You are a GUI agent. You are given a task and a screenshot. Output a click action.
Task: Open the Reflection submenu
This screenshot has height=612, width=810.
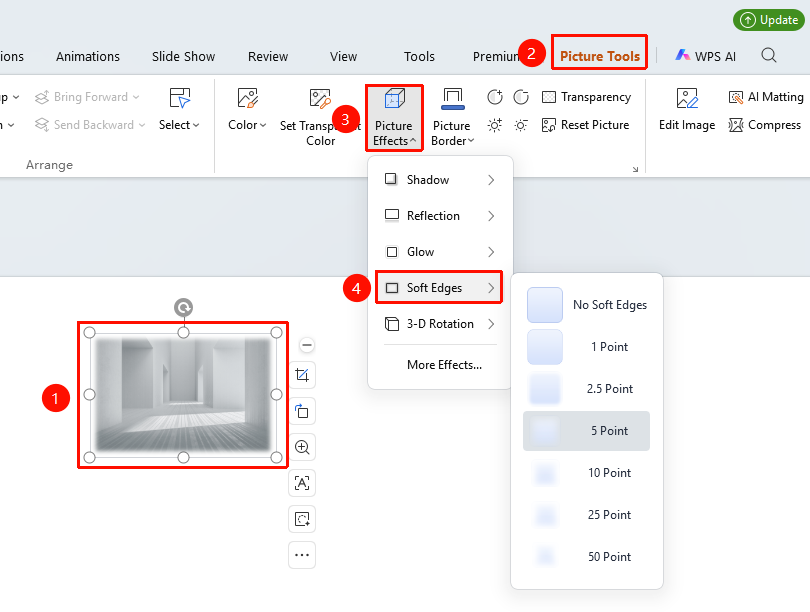(x=440, y=216)
